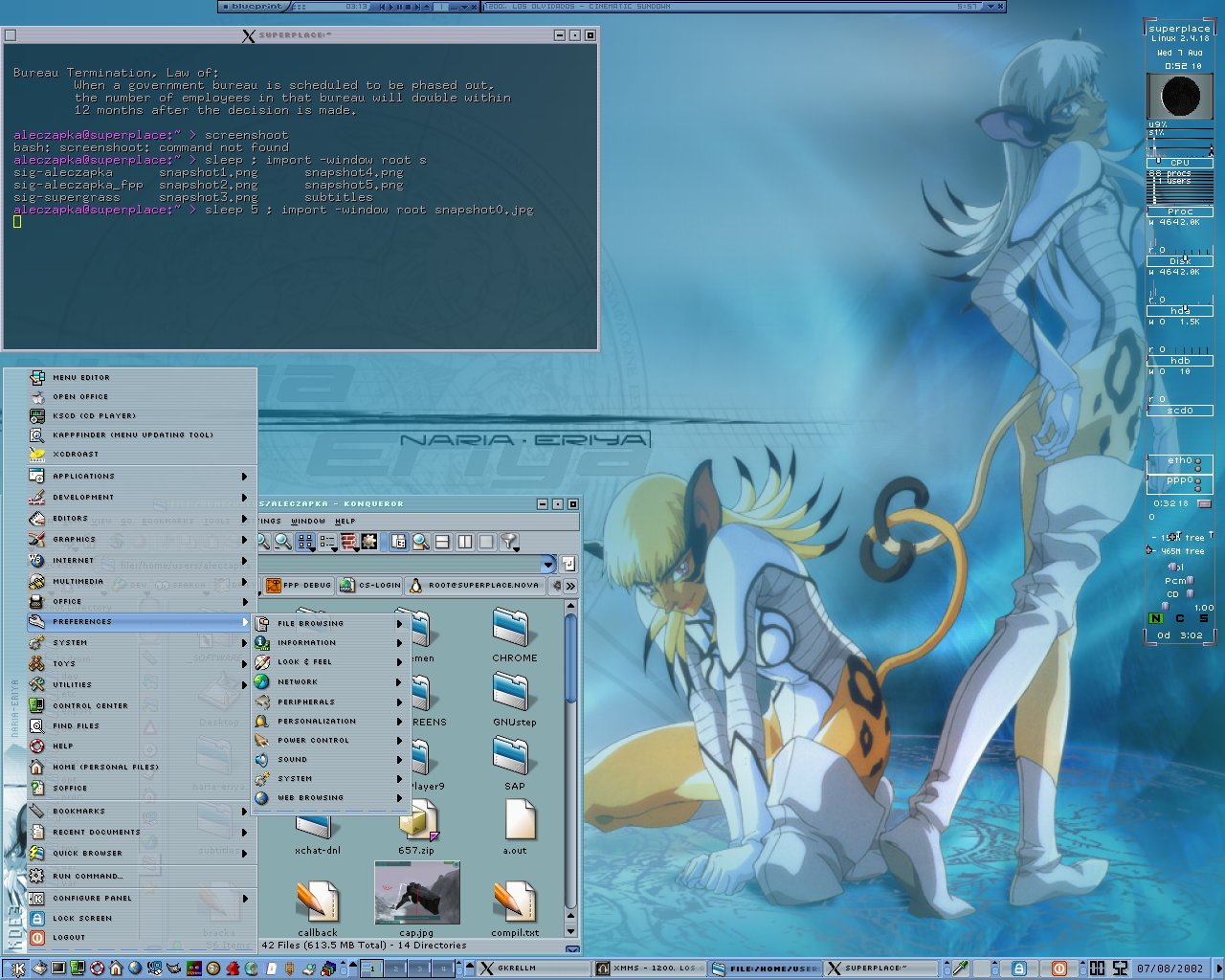1225x980 pixels.
Task: Select Find Files in K menu
Action: click(140, 725)
